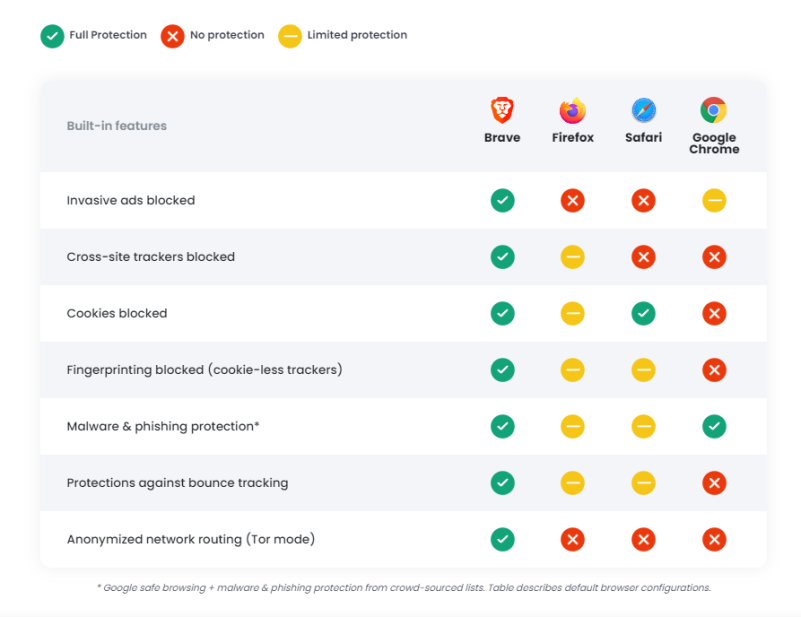Click the green Full Protection legend icon
This screenshot has width=801, height=617.
52,36
